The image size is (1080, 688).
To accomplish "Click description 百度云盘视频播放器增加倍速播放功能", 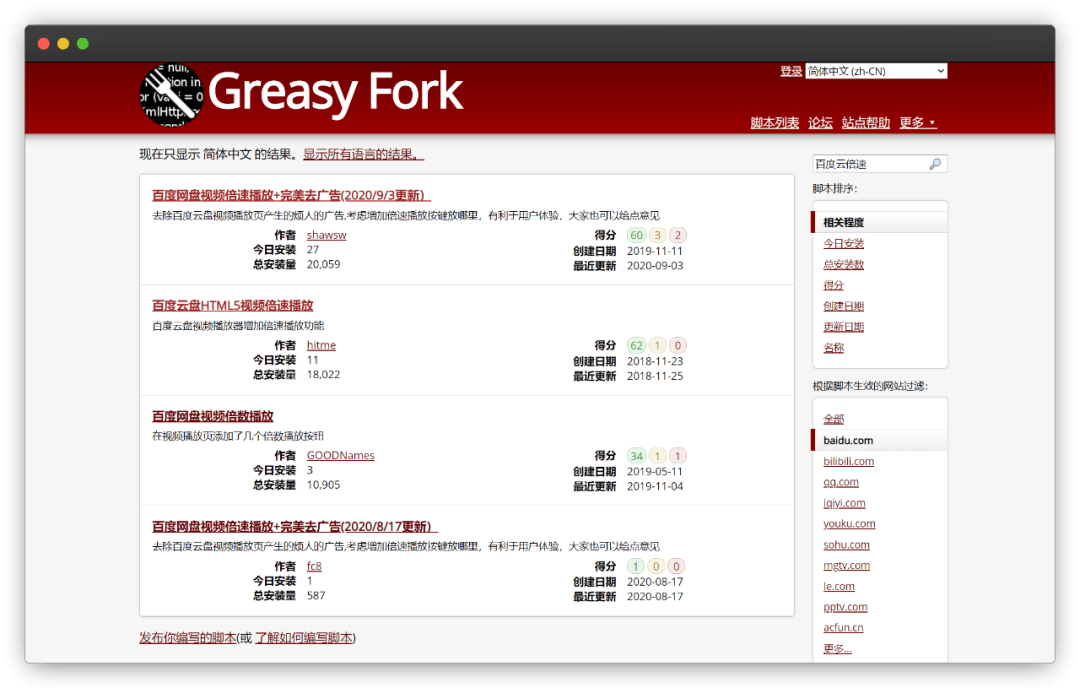I will coord(238,325).
